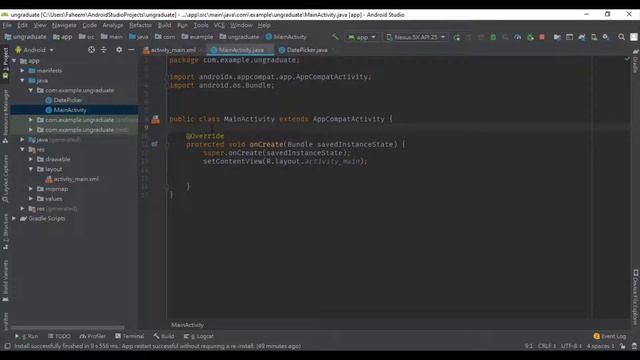Open the Build Variants side tab
Image resolution: width=640 pixels, height=360 pixels.
click(x=5, y=281)
